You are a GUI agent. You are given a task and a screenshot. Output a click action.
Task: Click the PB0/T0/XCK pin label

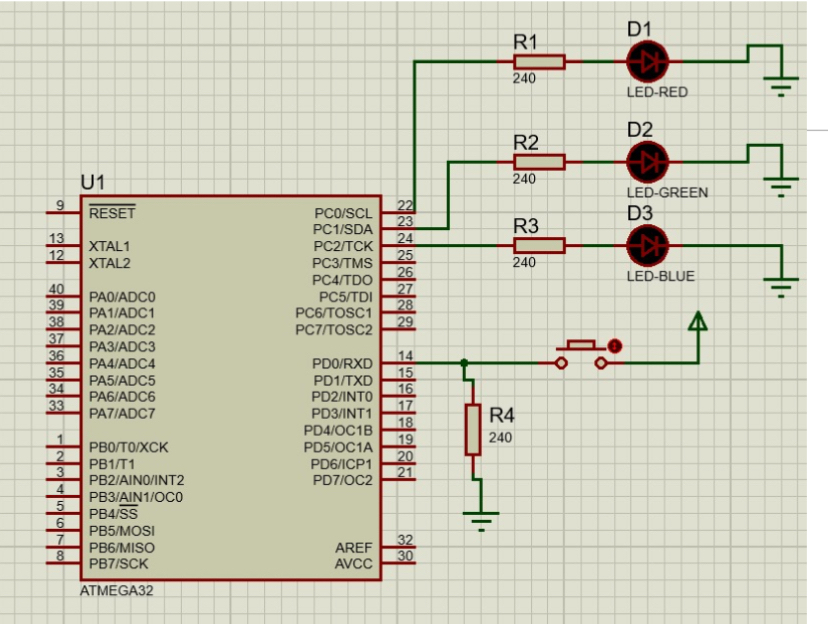click(128, 448)
